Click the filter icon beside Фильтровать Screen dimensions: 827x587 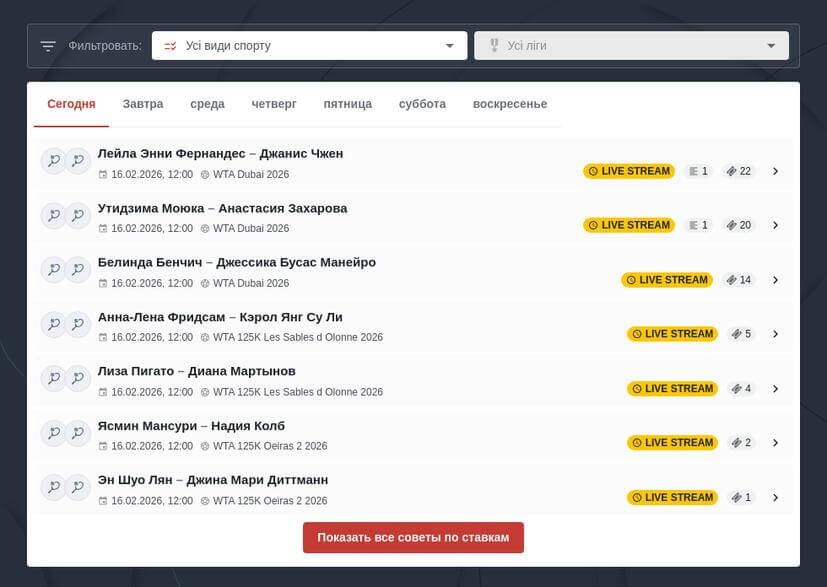point(48,46)
